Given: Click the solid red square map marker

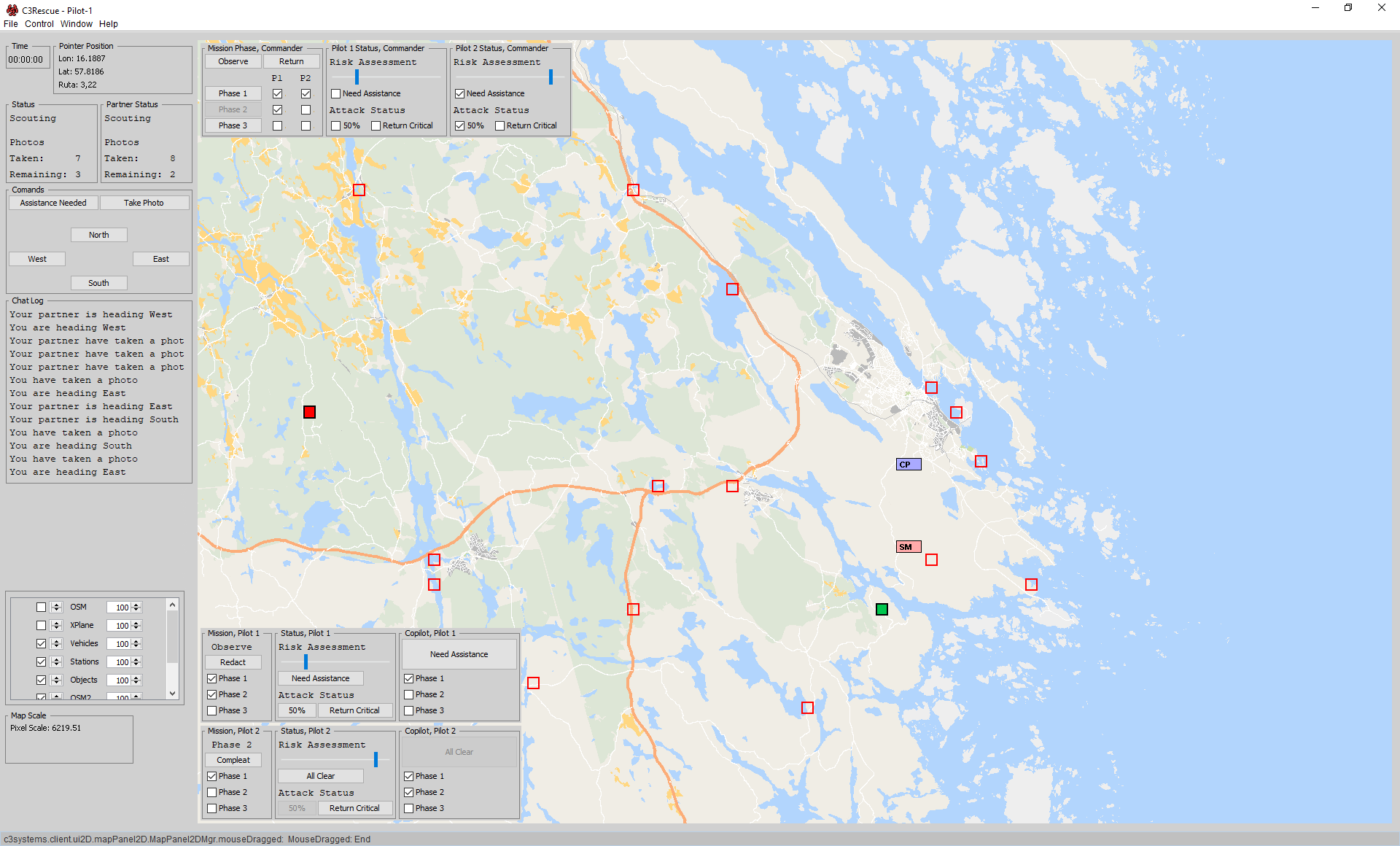Looking at the screenshot, I should point(309,412).
